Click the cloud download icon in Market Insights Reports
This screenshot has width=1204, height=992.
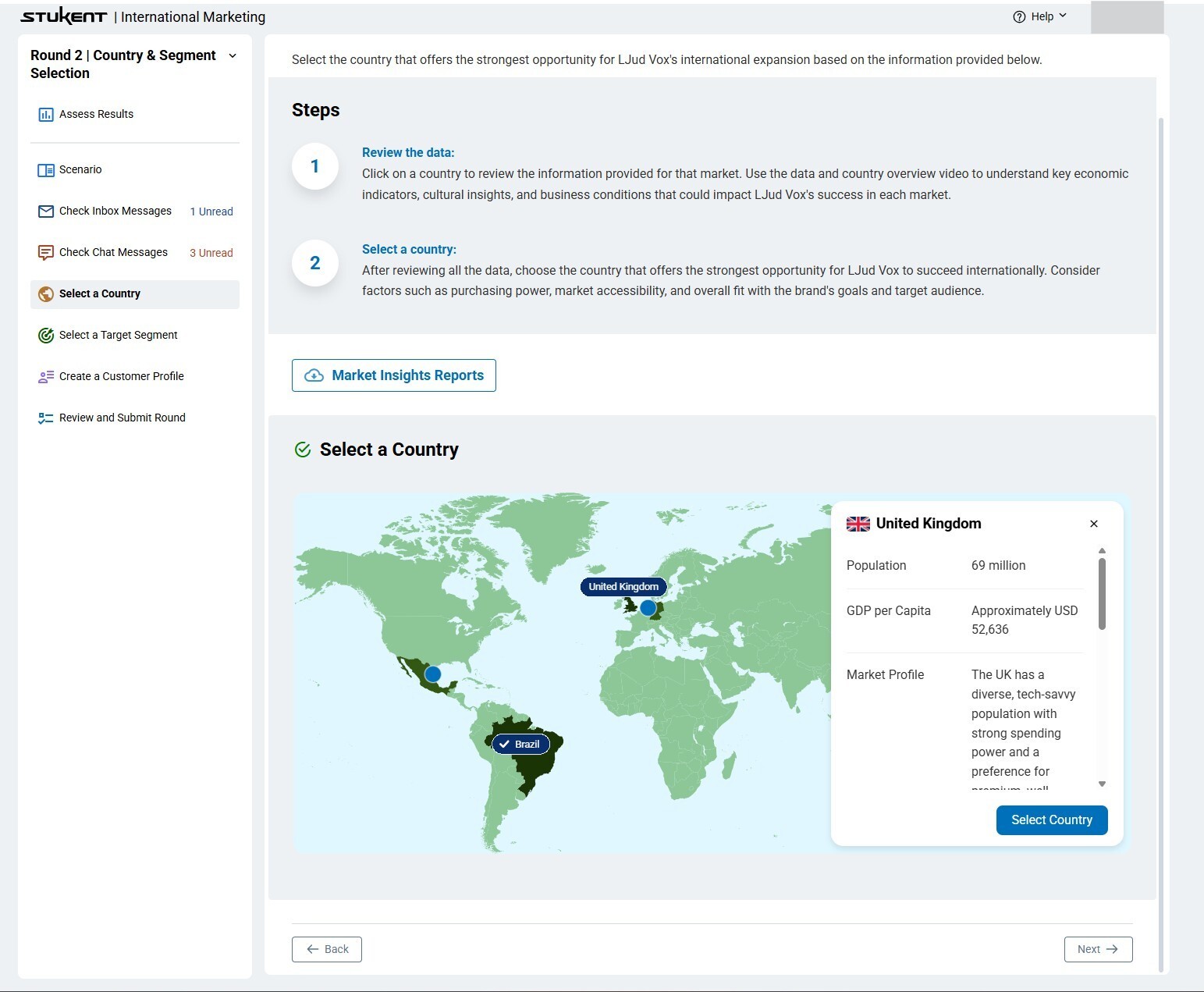click(x=314, y=375)
